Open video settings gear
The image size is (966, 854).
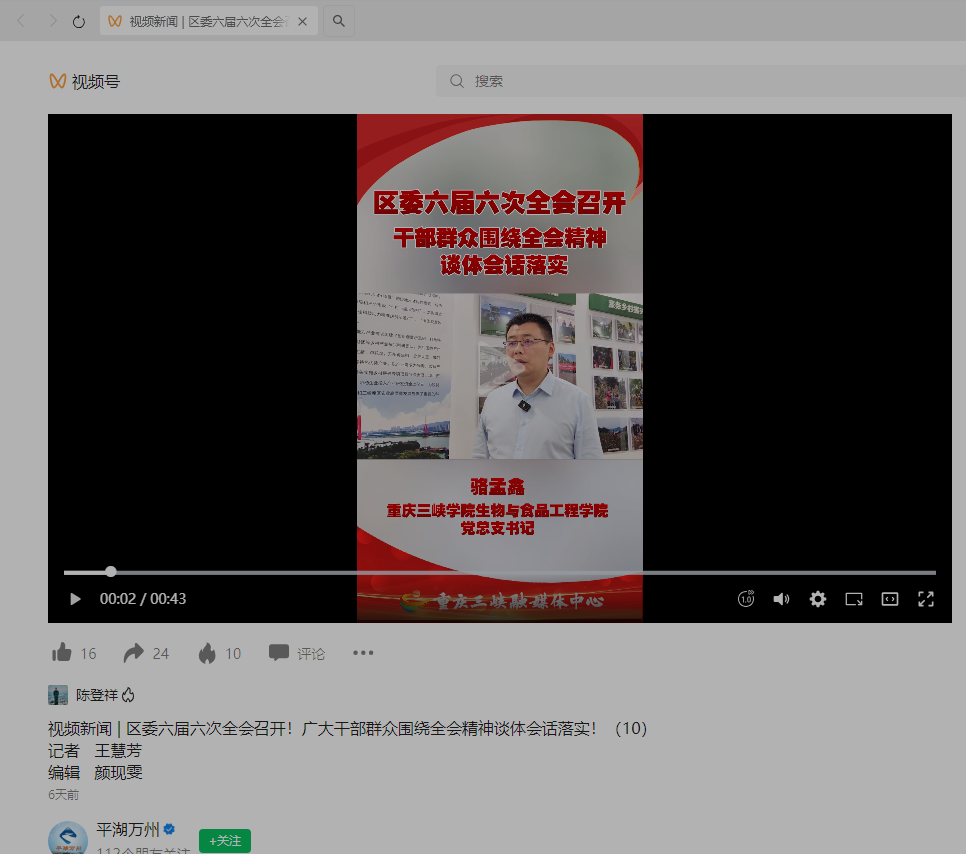(818, 599)
